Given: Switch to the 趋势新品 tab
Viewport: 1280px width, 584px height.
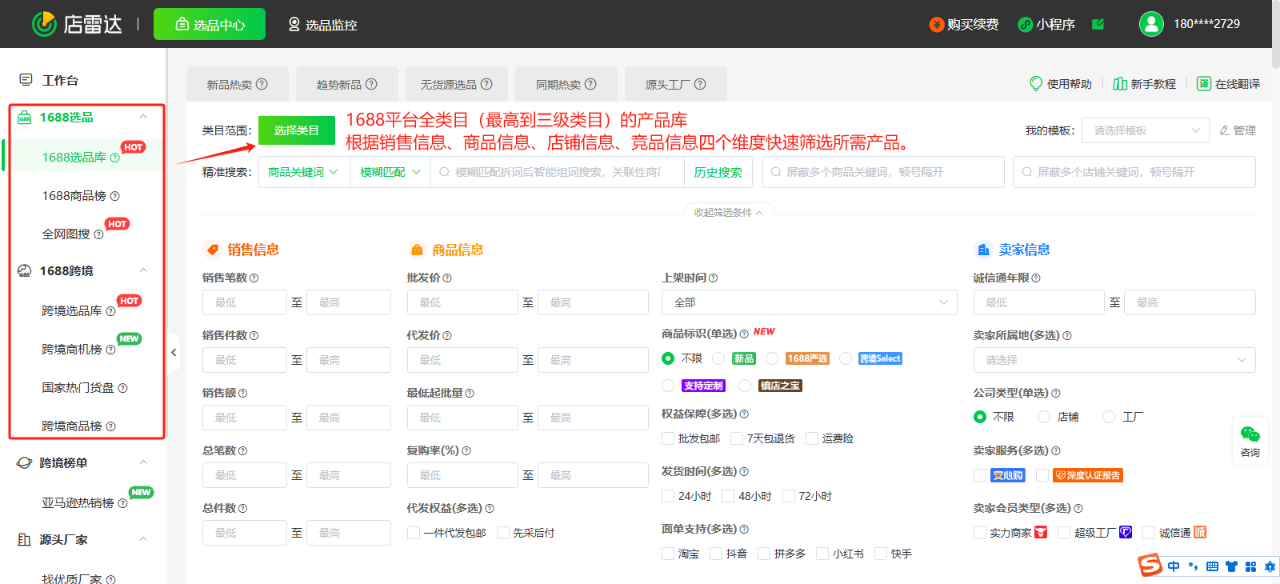Looking at the screenshot, I should coord(346,85).
